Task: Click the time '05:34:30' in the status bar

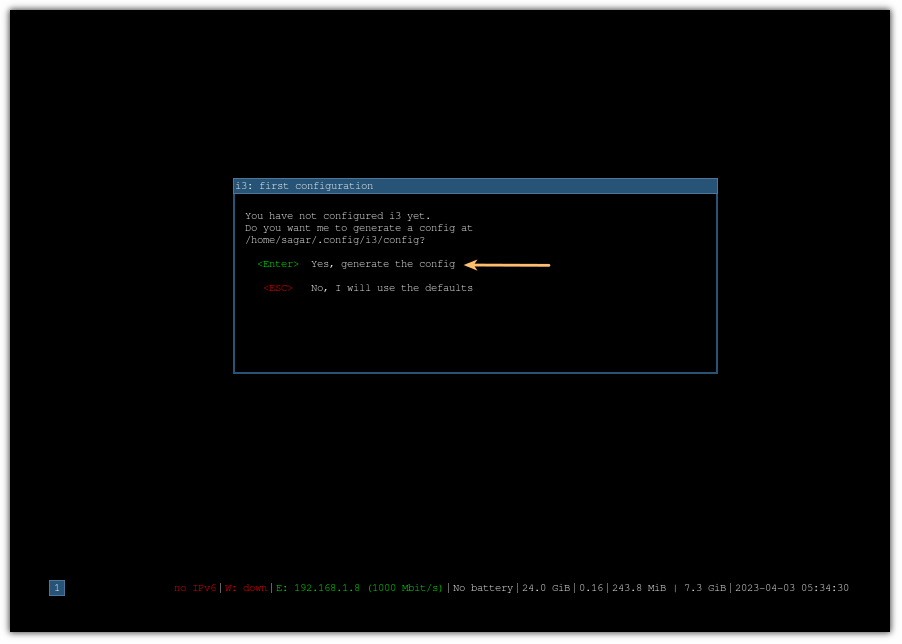Action: pyautogui.click(x=824, y=588)
